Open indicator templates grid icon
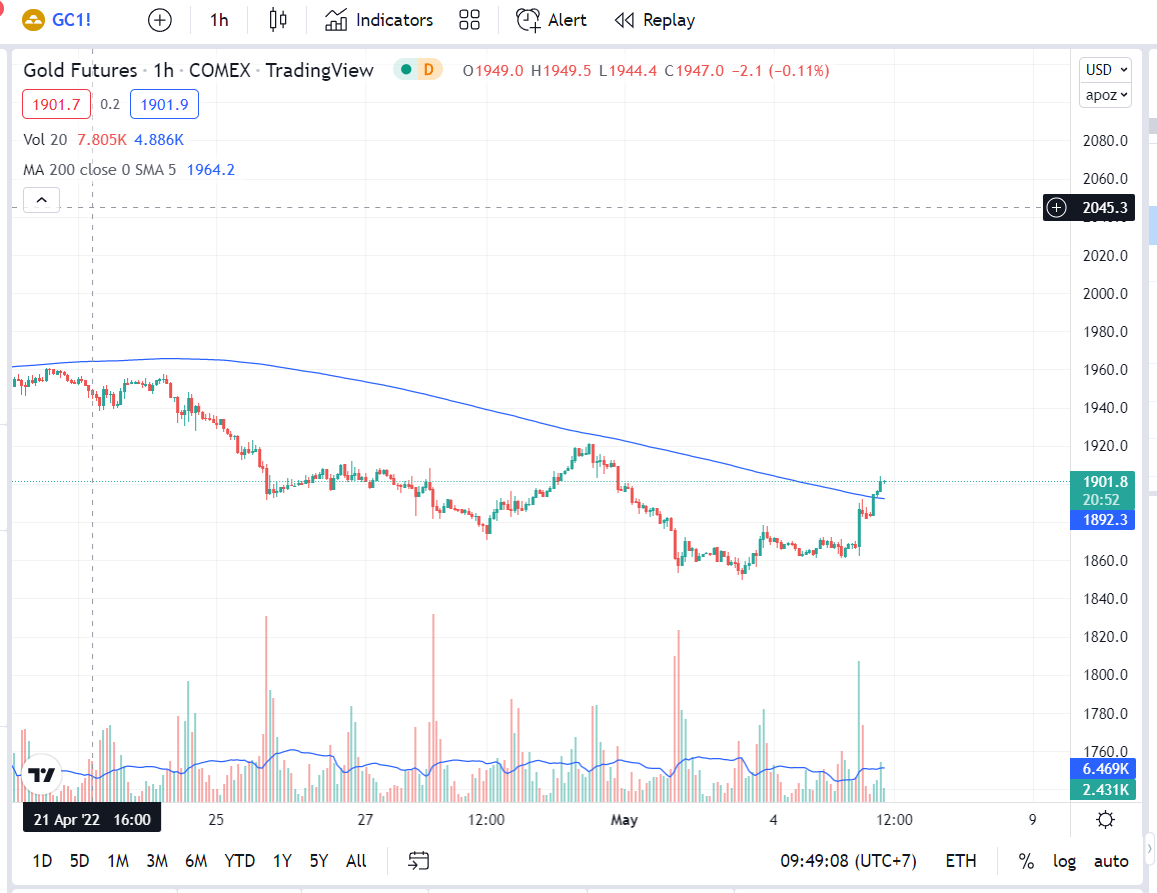 (469, 20)
